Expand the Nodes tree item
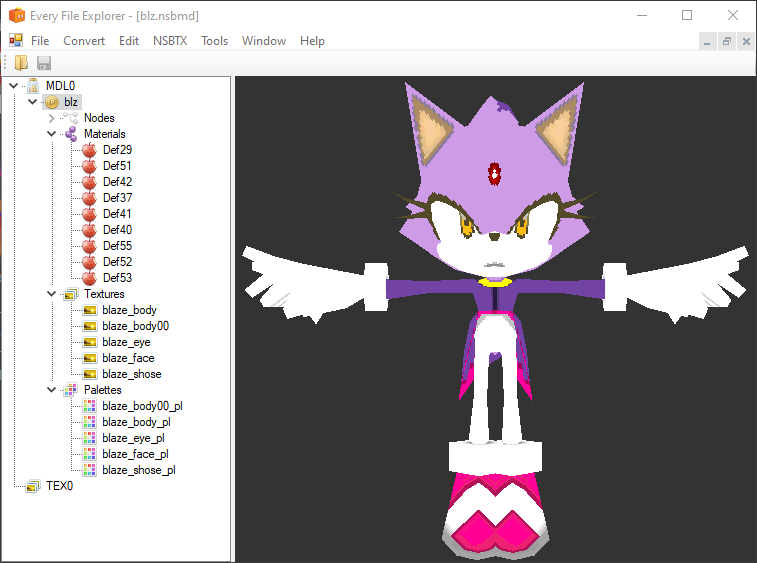This screenshot has width=757, height=563. point(52,118)
